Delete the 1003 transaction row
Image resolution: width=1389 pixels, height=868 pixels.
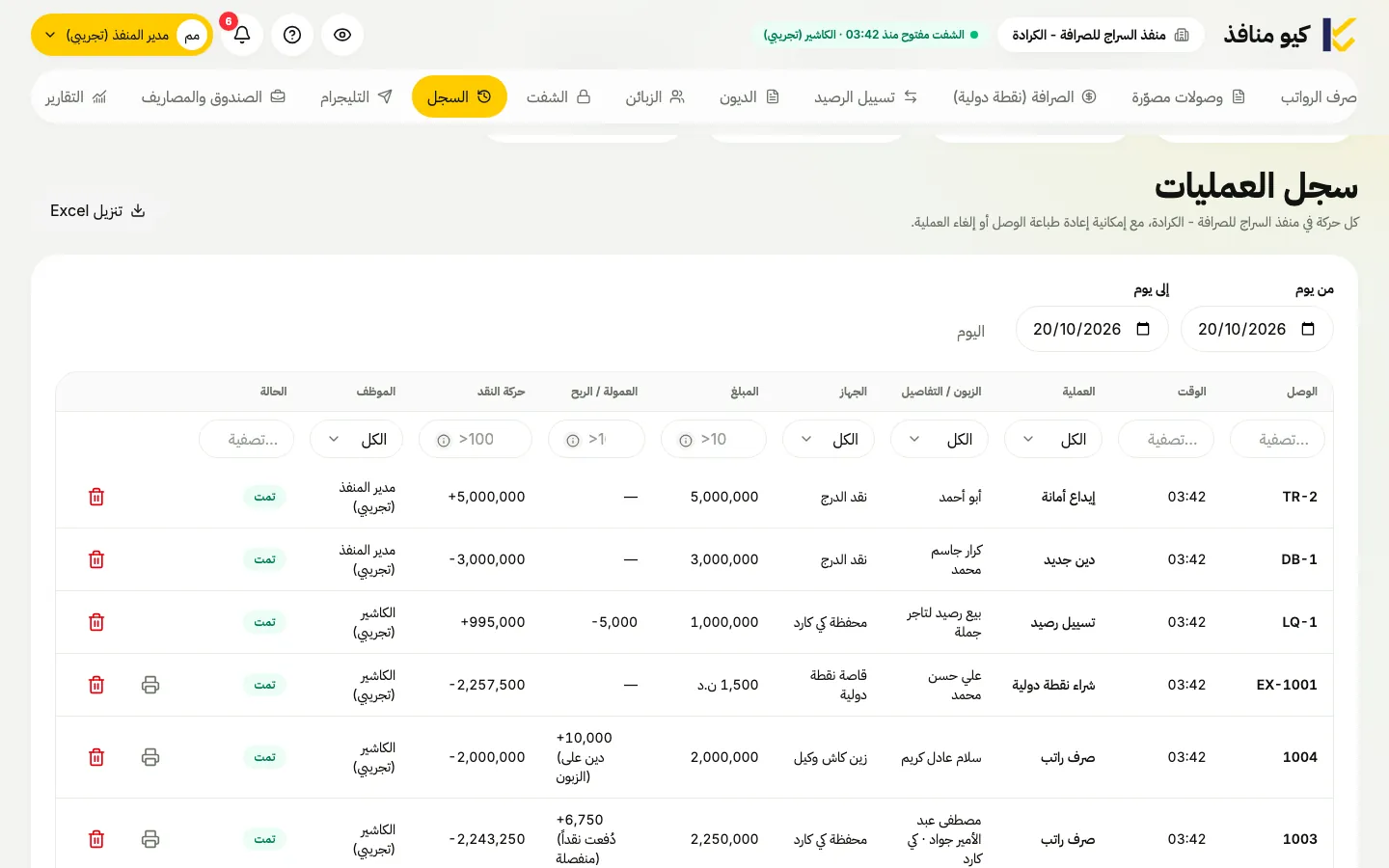(96, 839)
